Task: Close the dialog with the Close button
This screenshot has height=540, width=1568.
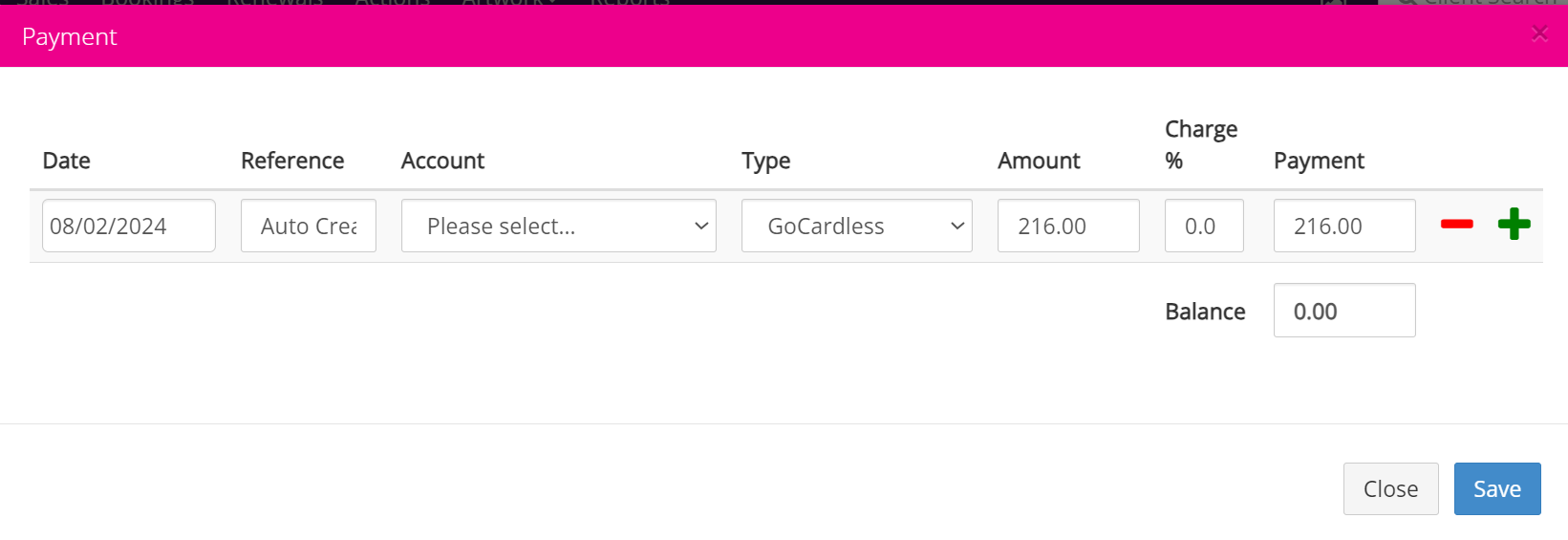Action: pos(1390,489)
